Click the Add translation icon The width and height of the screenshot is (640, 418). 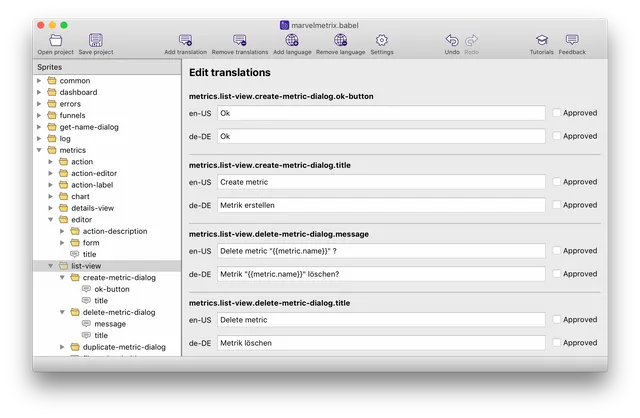[x=185, y=40]
